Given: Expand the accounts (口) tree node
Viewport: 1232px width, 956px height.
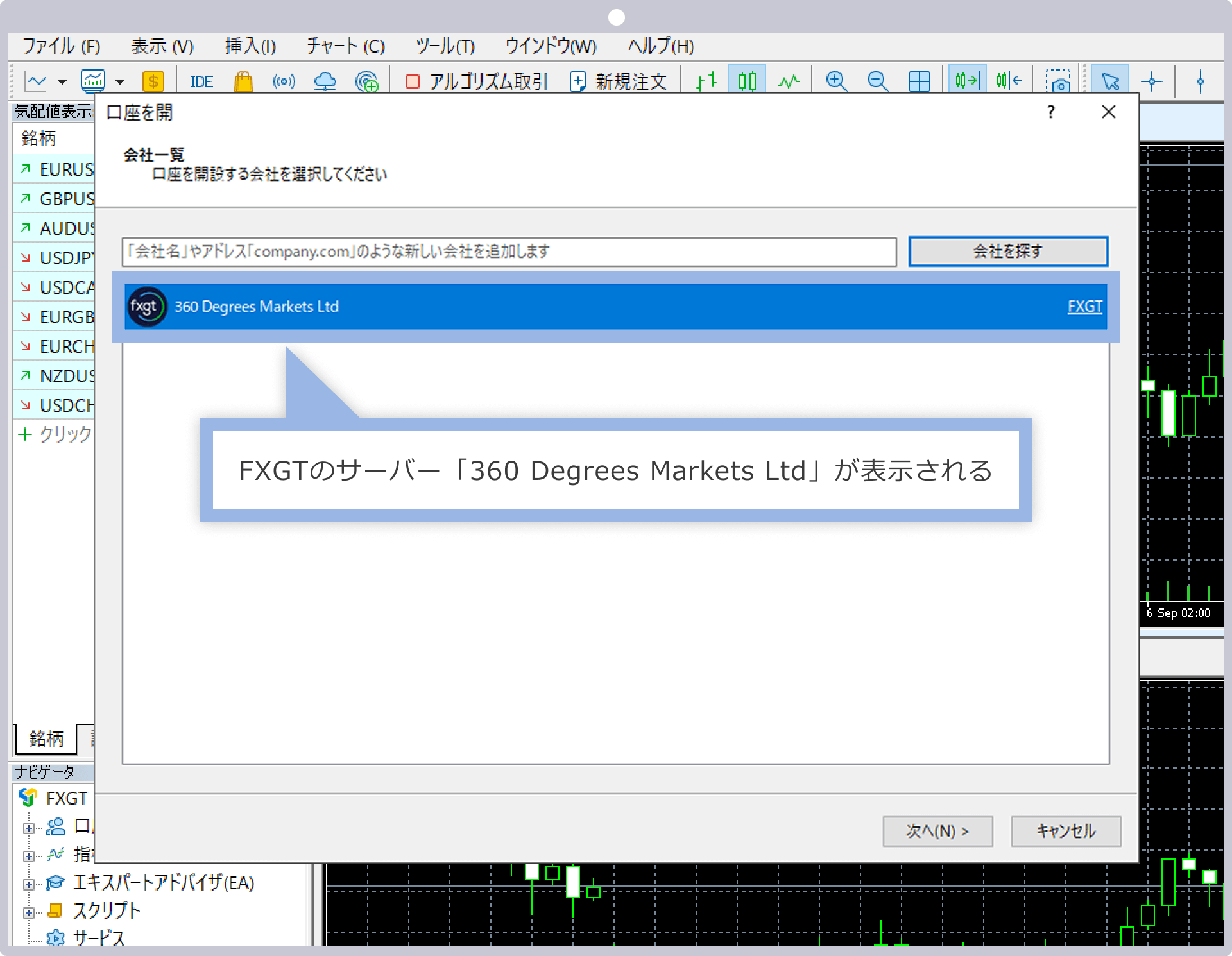Looking at the screenshot, I should point(28,828).
